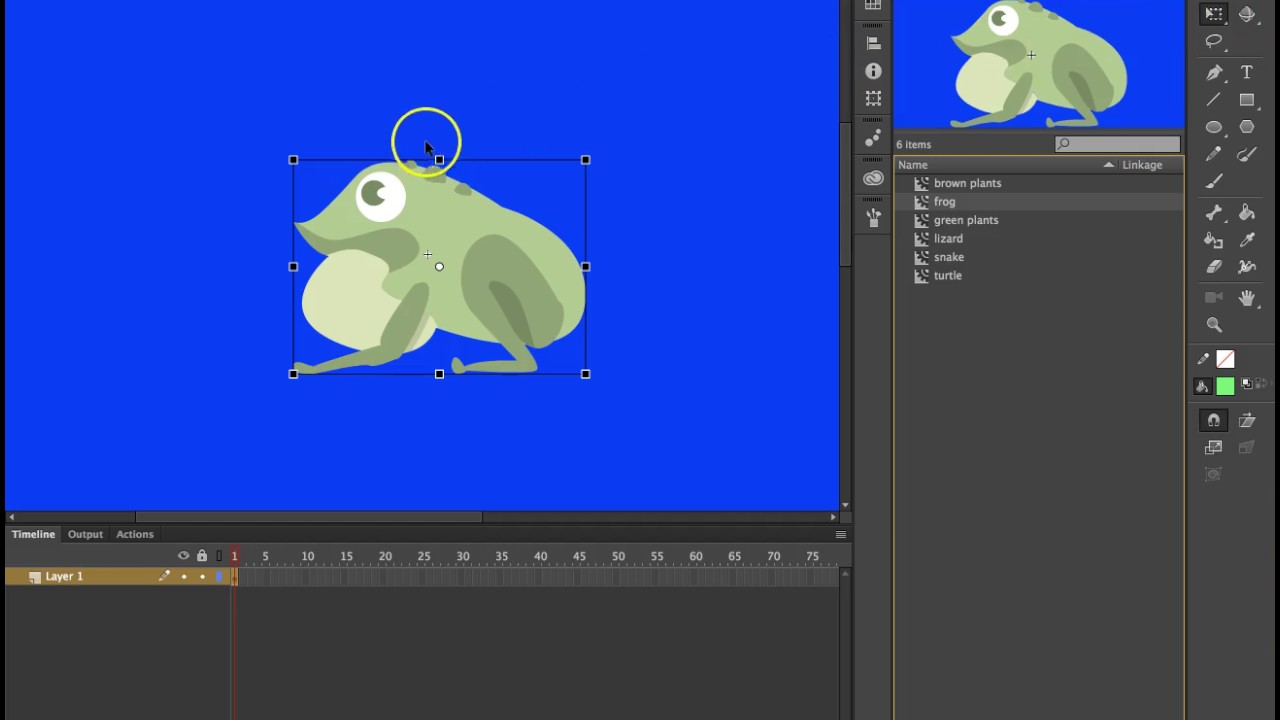Select the Text tool

point(1247,73)
